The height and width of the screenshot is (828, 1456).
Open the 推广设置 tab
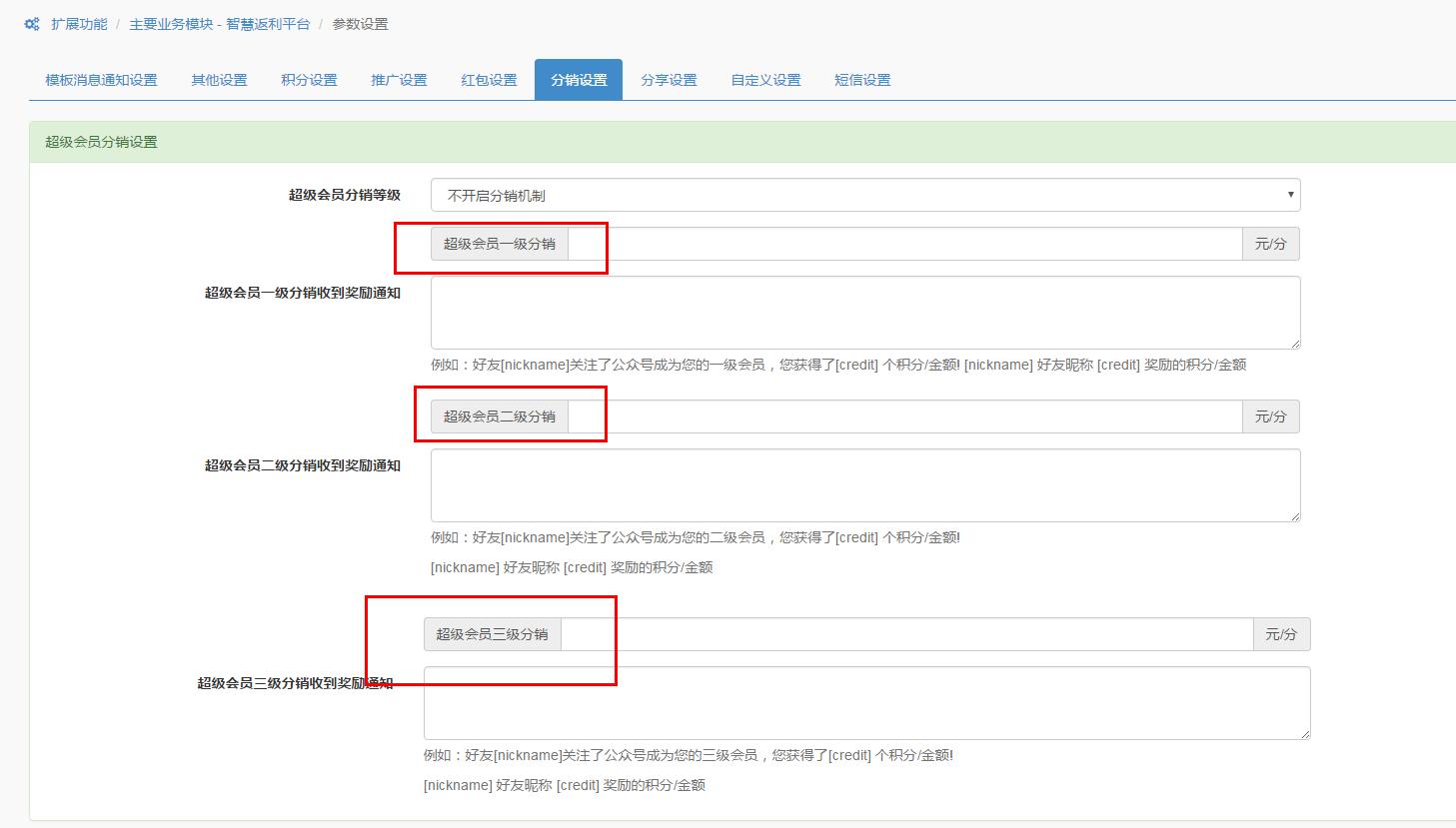tap(398, 80)
